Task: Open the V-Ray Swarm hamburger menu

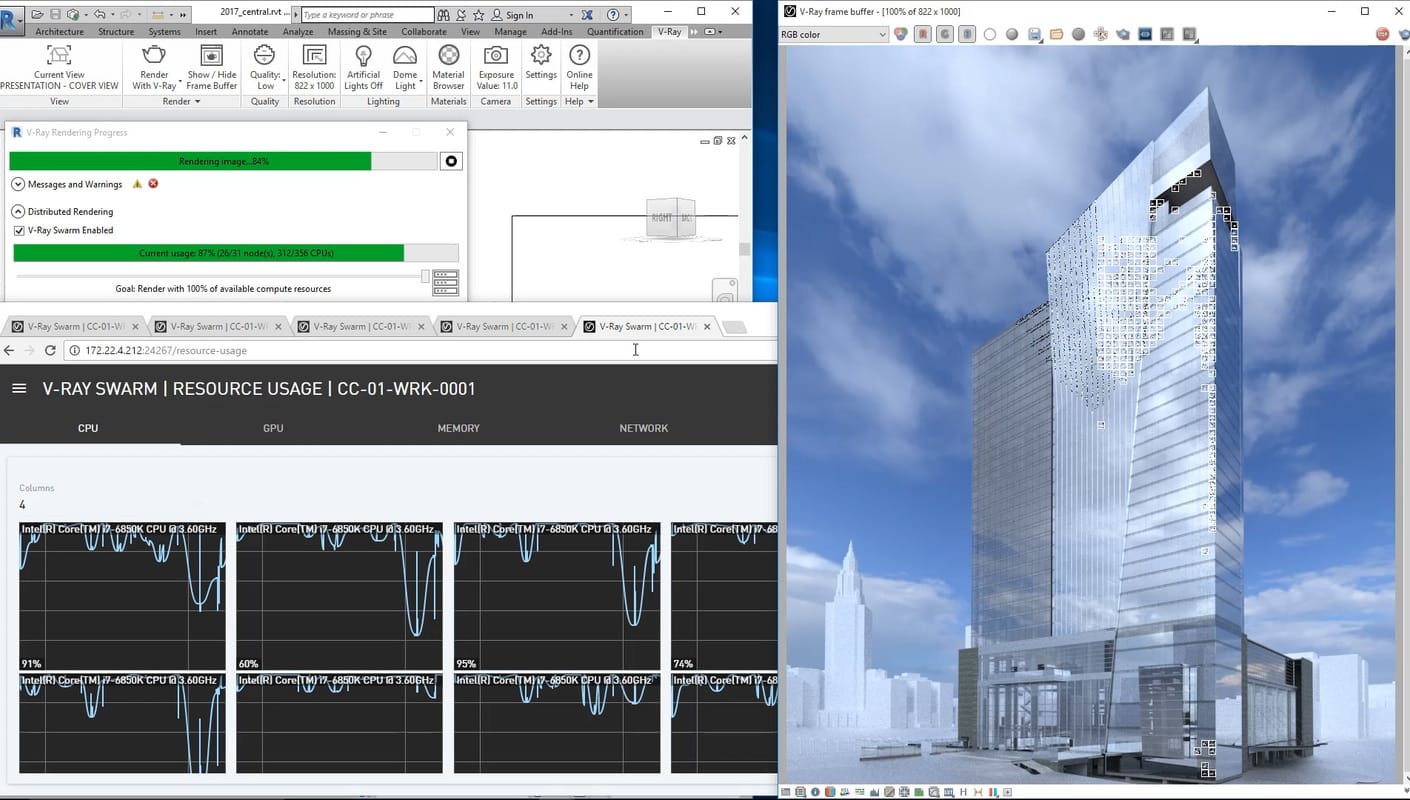Action: [x=19, y=388]
